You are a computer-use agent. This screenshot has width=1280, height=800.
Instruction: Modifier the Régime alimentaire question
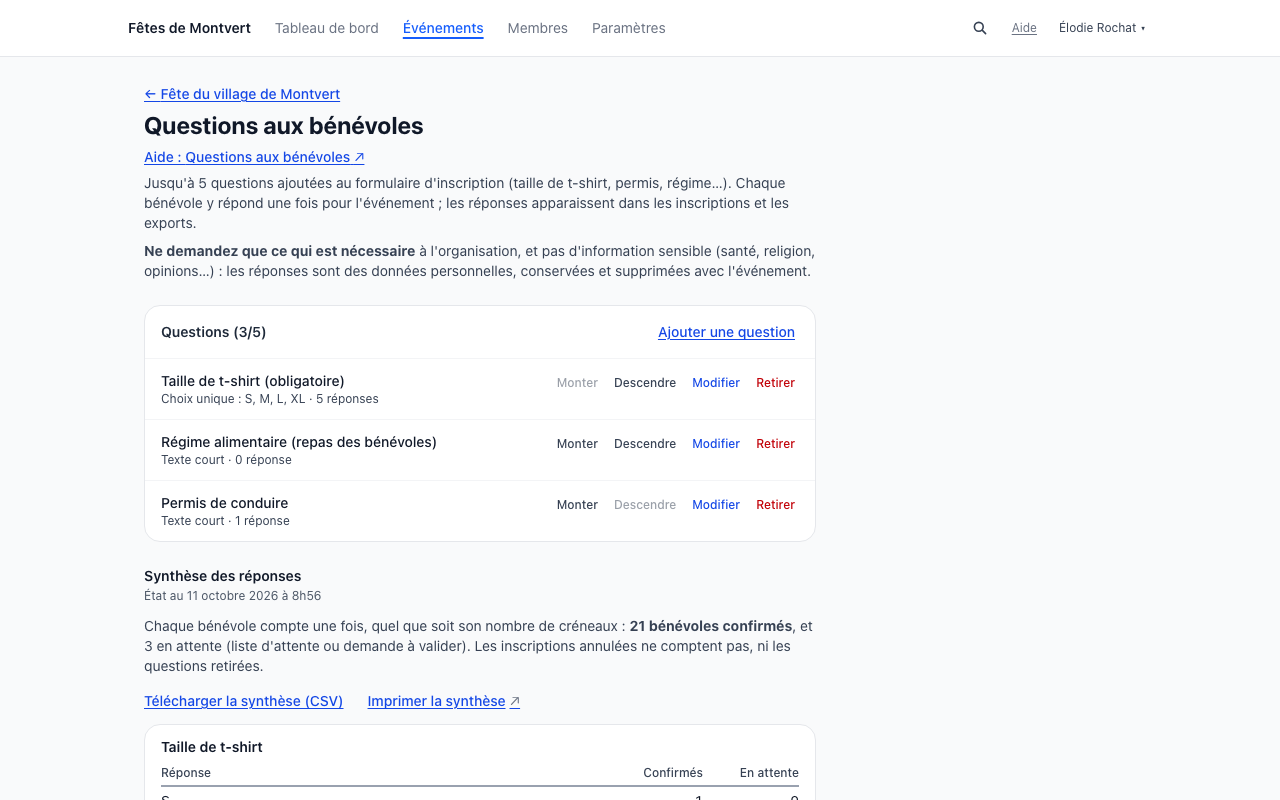pos(716,444)
